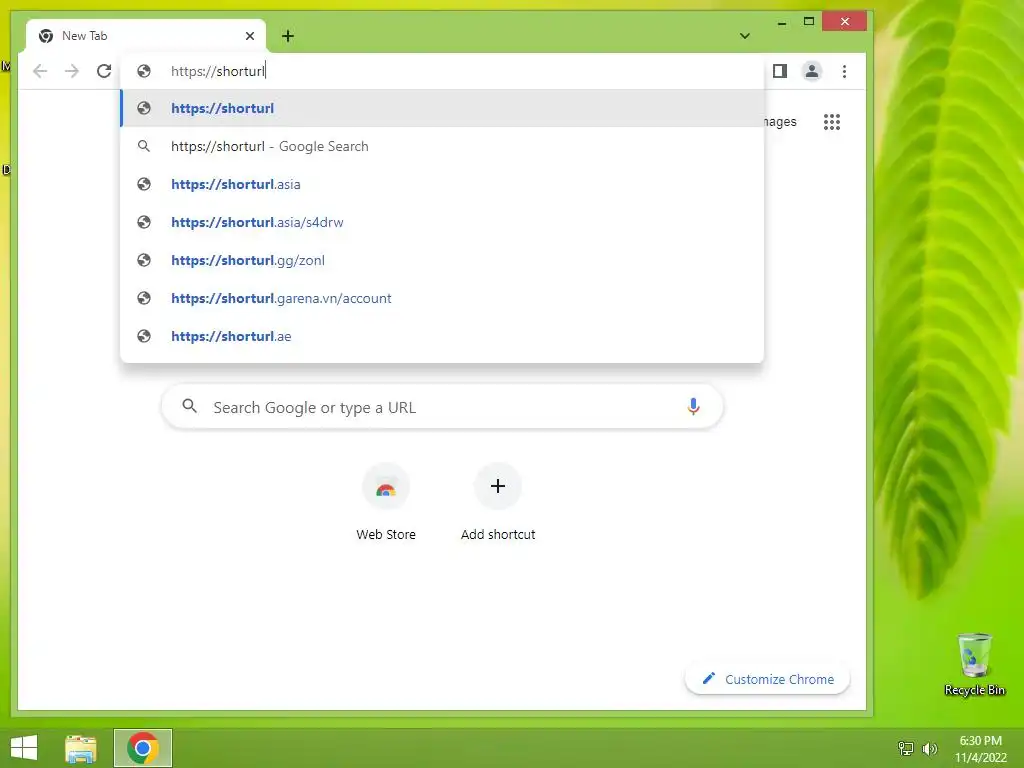Expand the tab search chevron
1024x768 pixels.
(744, 36)
